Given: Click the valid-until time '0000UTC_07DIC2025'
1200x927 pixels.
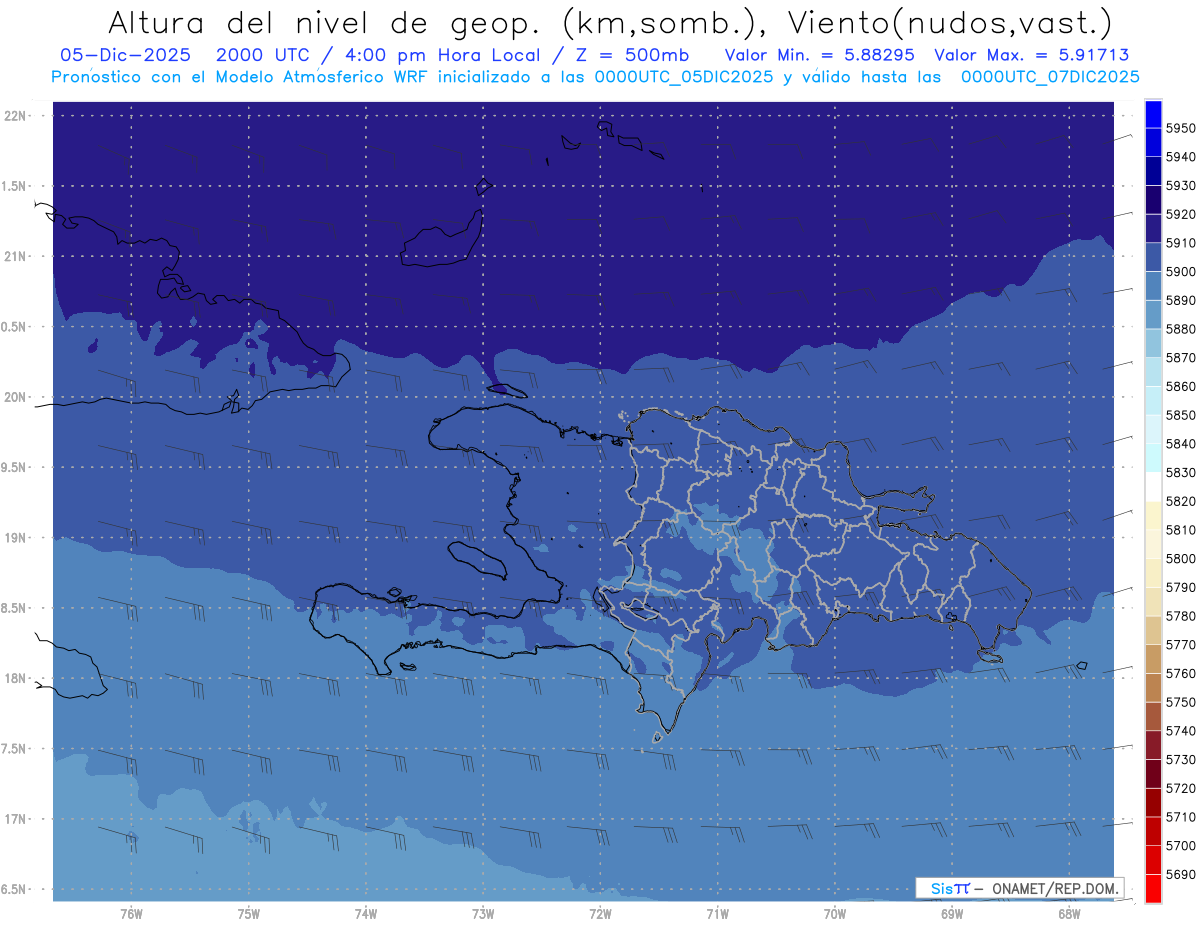Looking at the screenshot, I should [x=1049, y=77].
